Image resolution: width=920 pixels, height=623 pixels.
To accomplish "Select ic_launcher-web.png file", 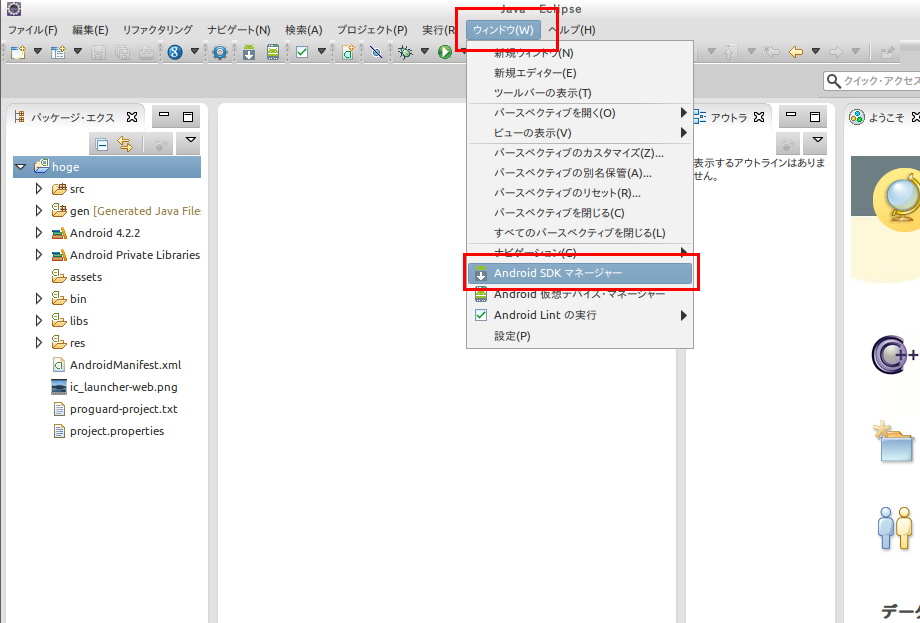I will 114,387.
